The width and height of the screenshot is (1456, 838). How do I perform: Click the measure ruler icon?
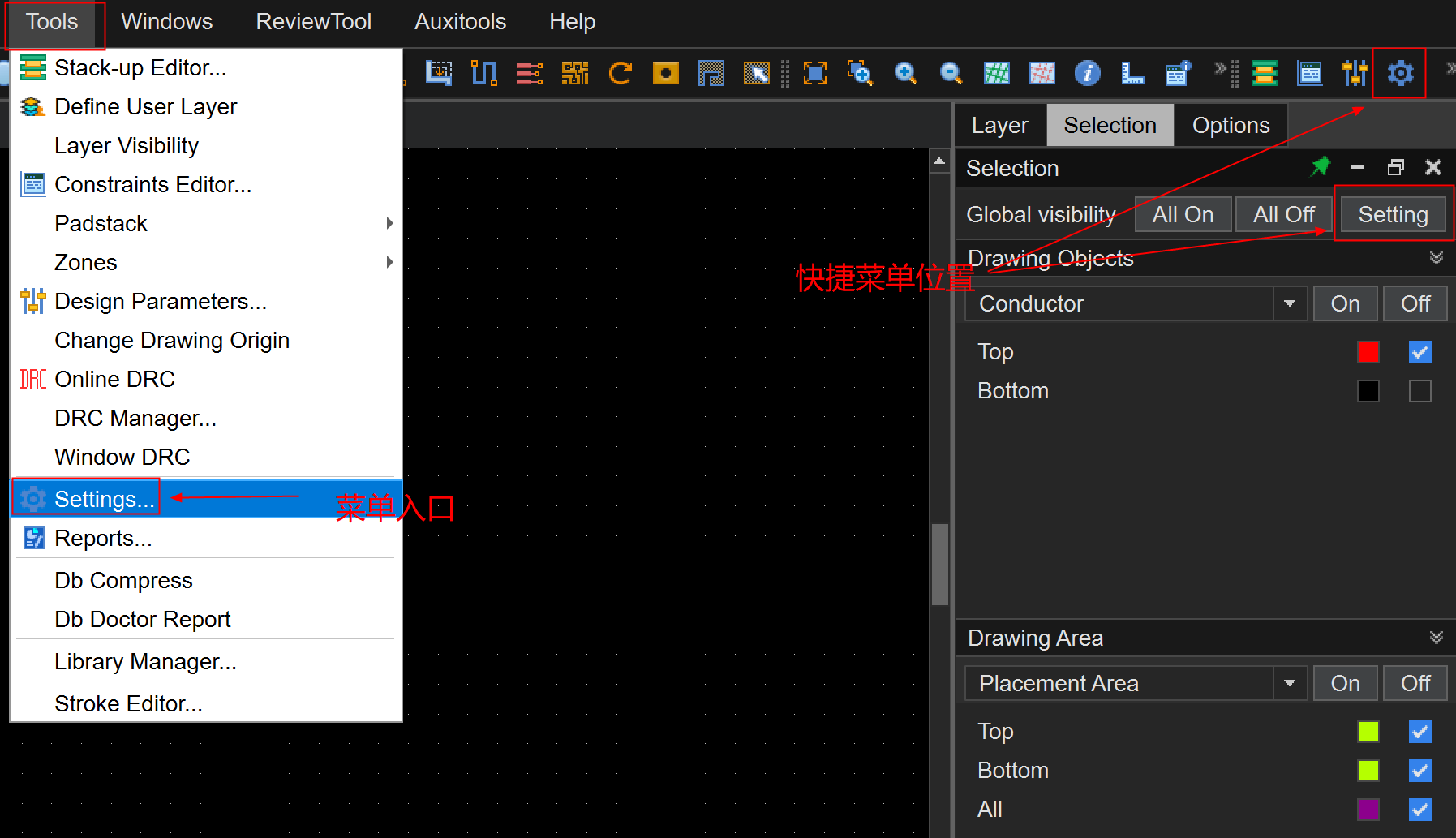[1132, 73]
